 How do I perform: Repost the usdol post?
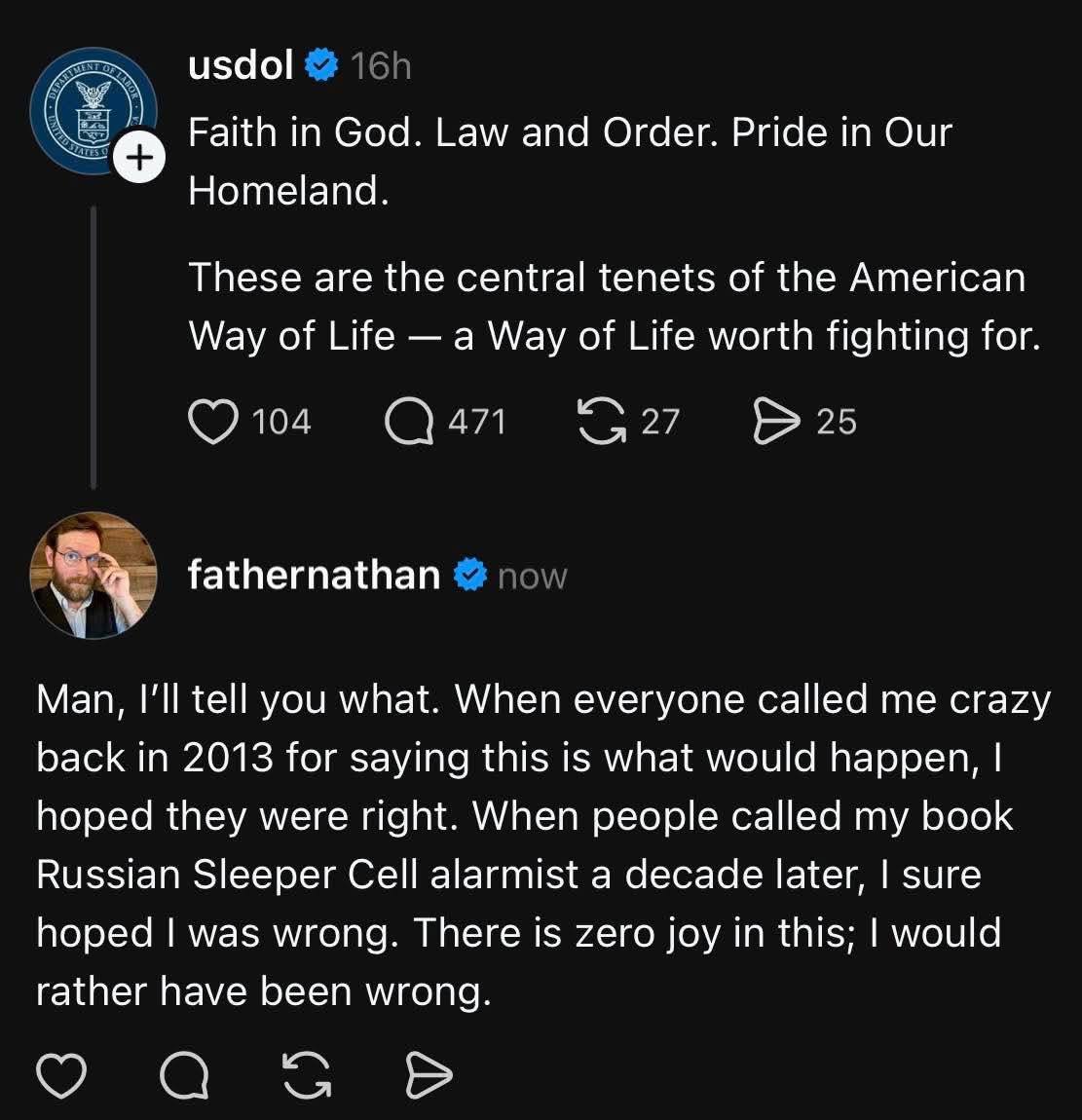point(603,422)
